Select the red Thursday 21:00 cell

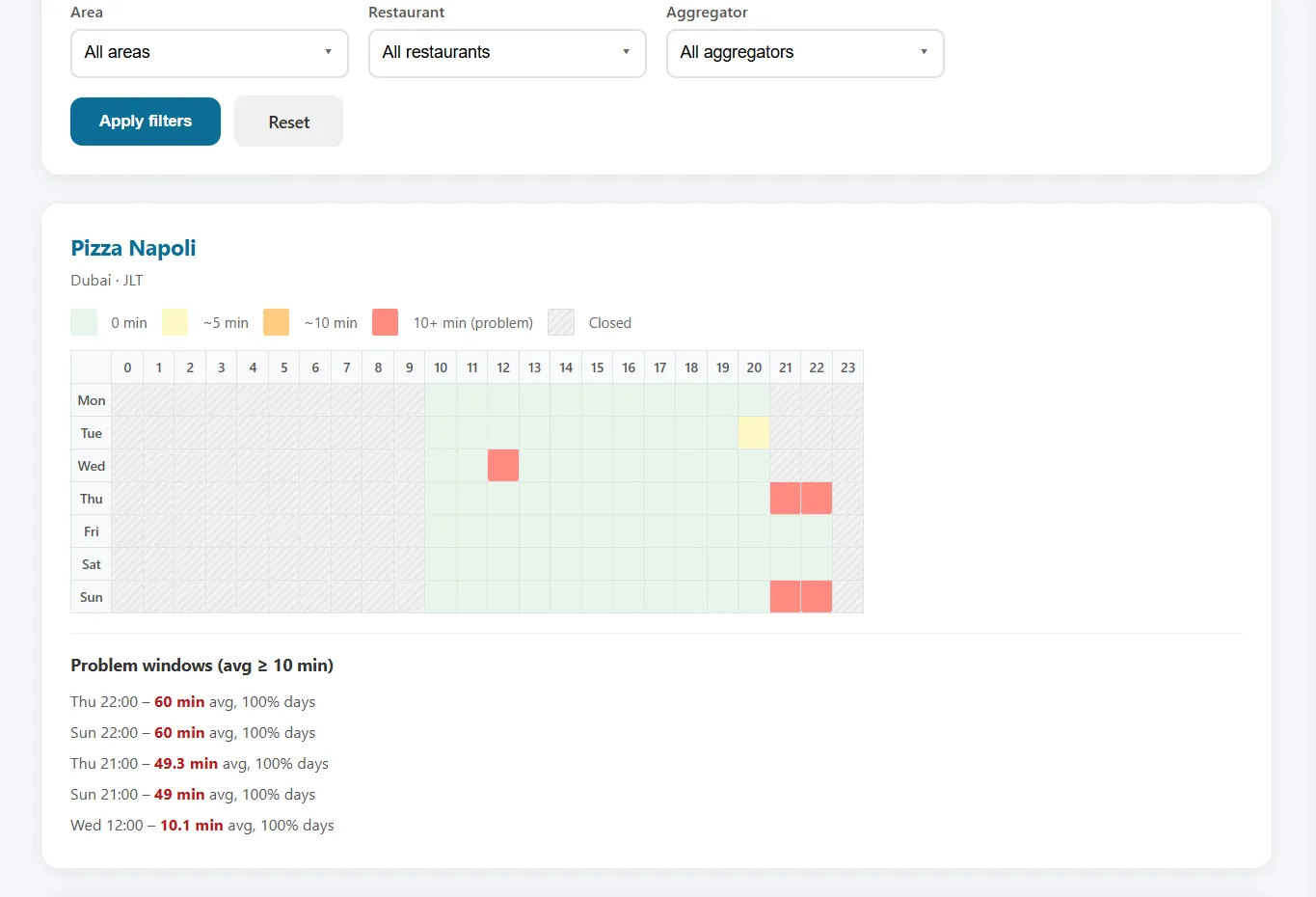point(785,499)
